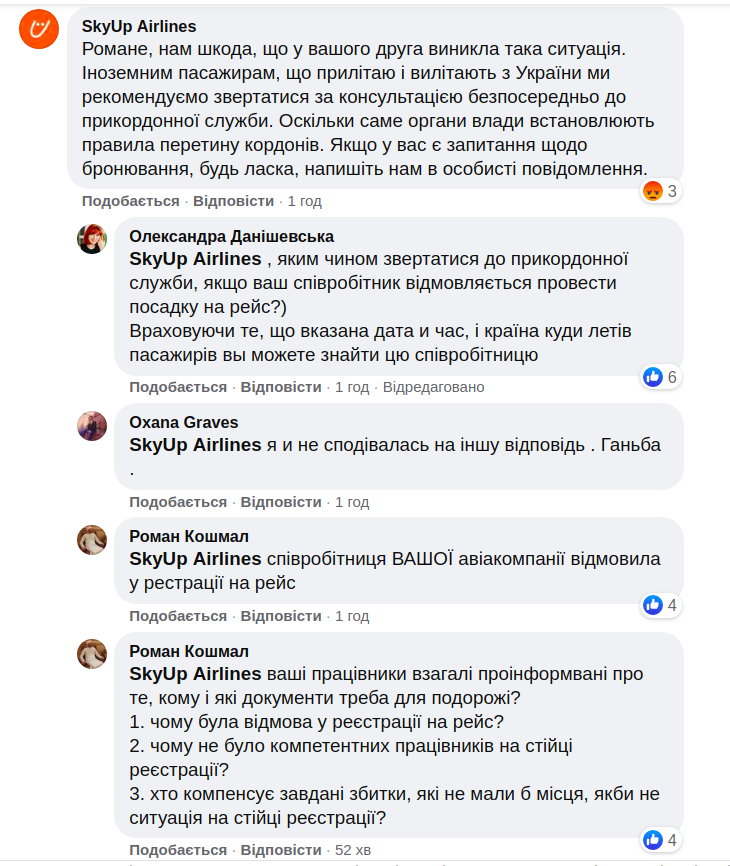730x866 pixels.
Task: Reply to SkyUp Airlines' comment with Відповісти
Action: tap(233, 201)
